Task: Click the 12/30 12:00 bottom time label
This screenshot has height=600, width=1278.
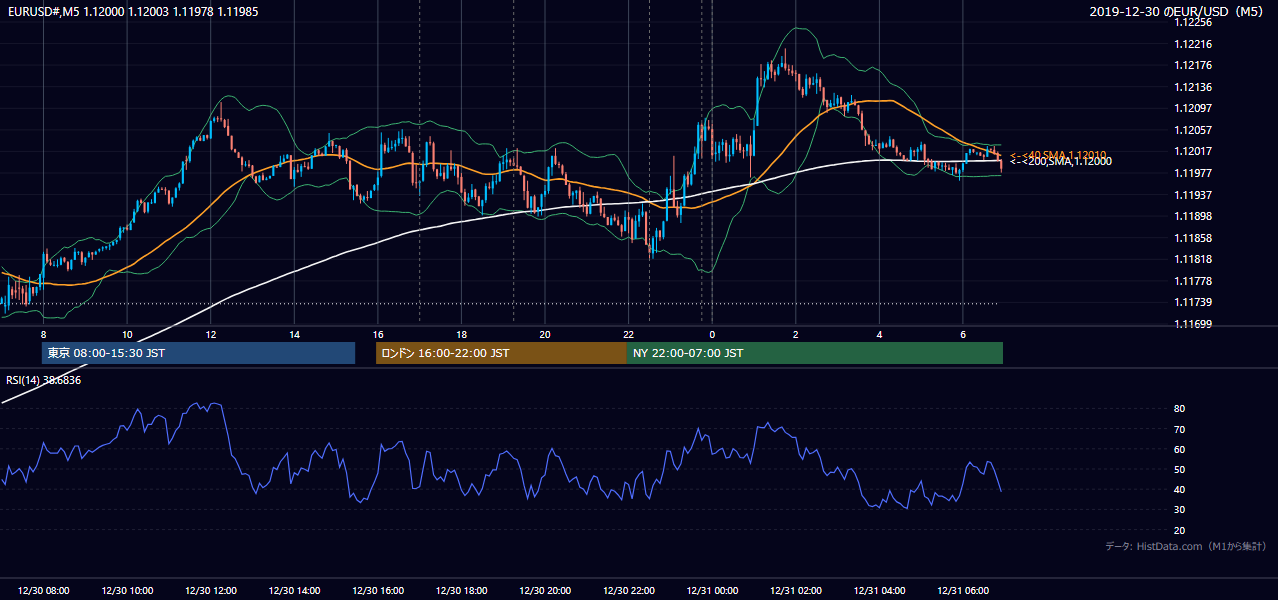Action: tap(211, 591)
